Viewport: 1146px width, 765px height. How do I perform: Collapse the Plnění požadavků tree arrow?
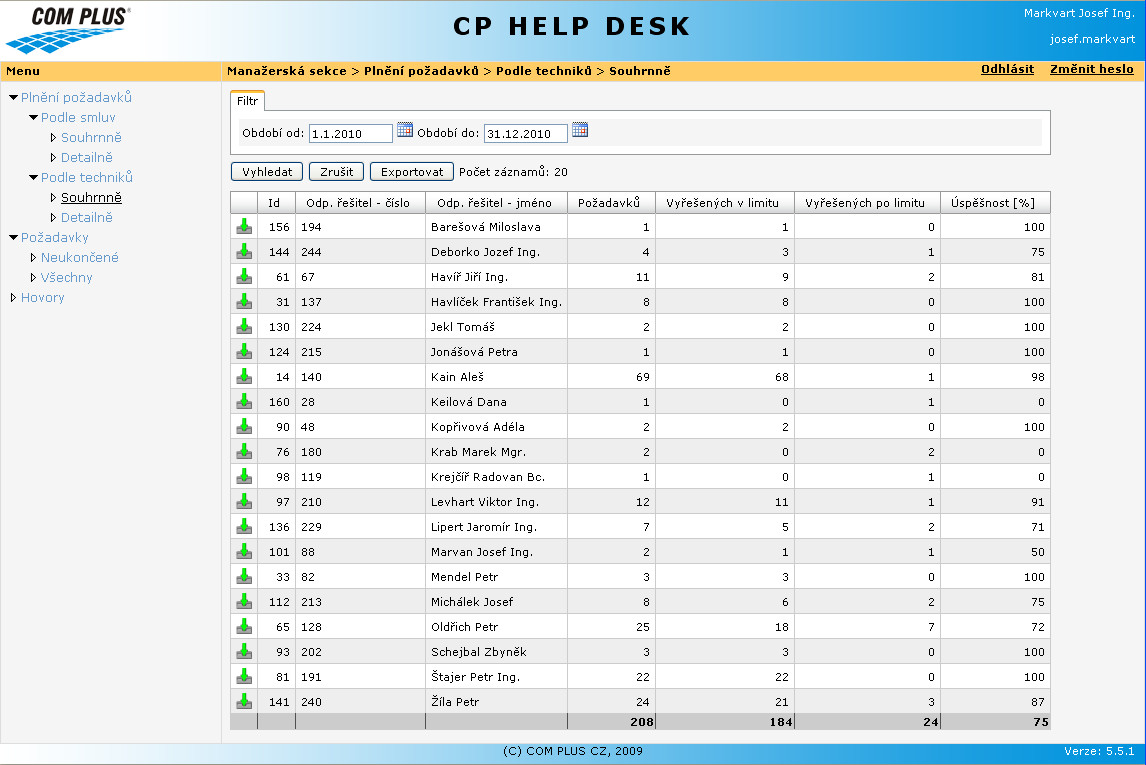click(13, 97)
